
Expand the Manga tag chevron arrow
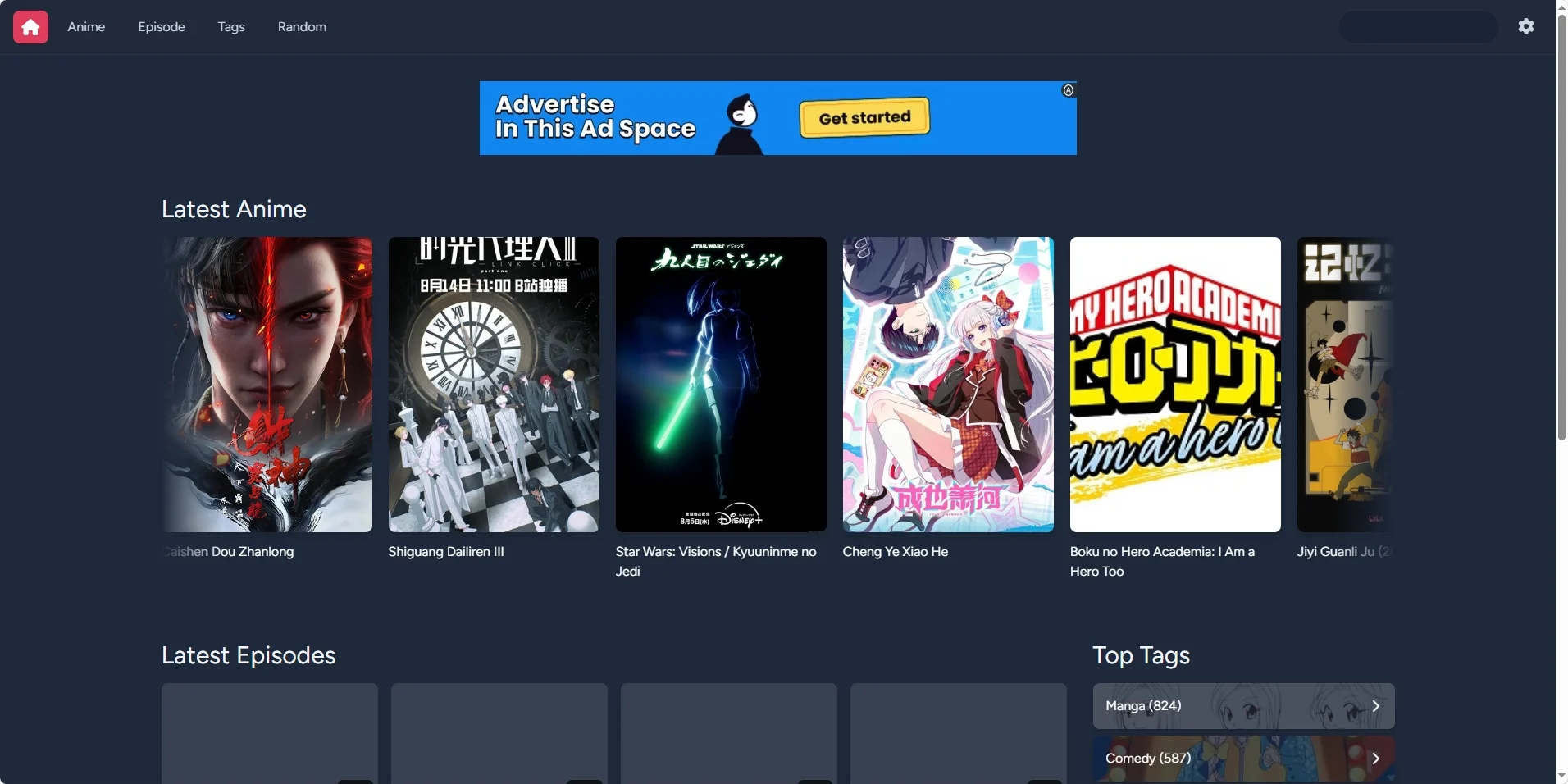click(1375, 706)
